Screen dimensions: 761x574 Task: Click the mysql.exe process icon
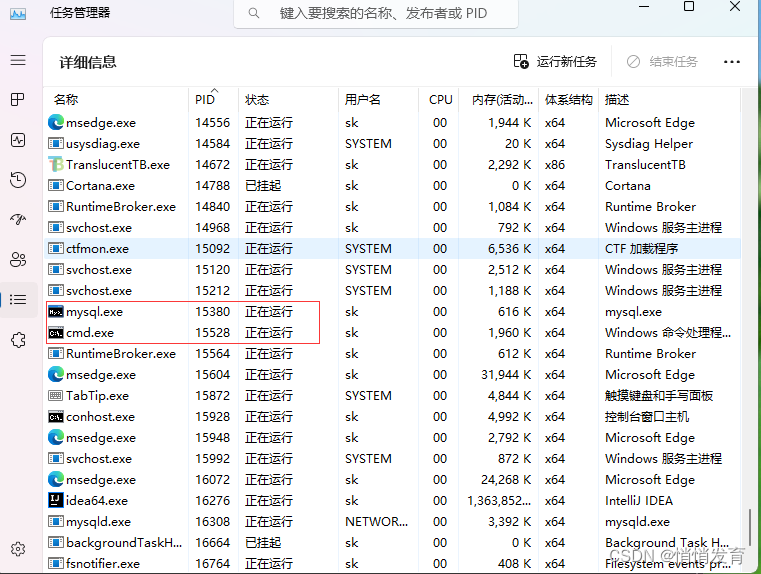pyautogui.click(x=56, y=312)
